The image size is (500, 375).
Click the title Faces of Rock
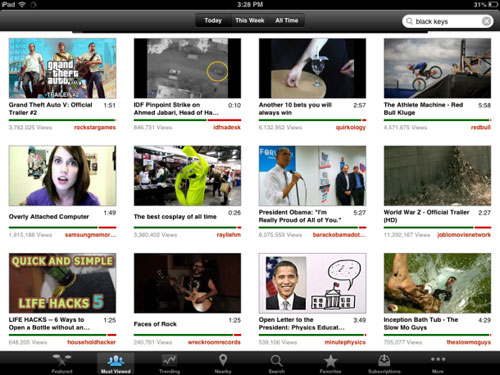coord(155,324)
